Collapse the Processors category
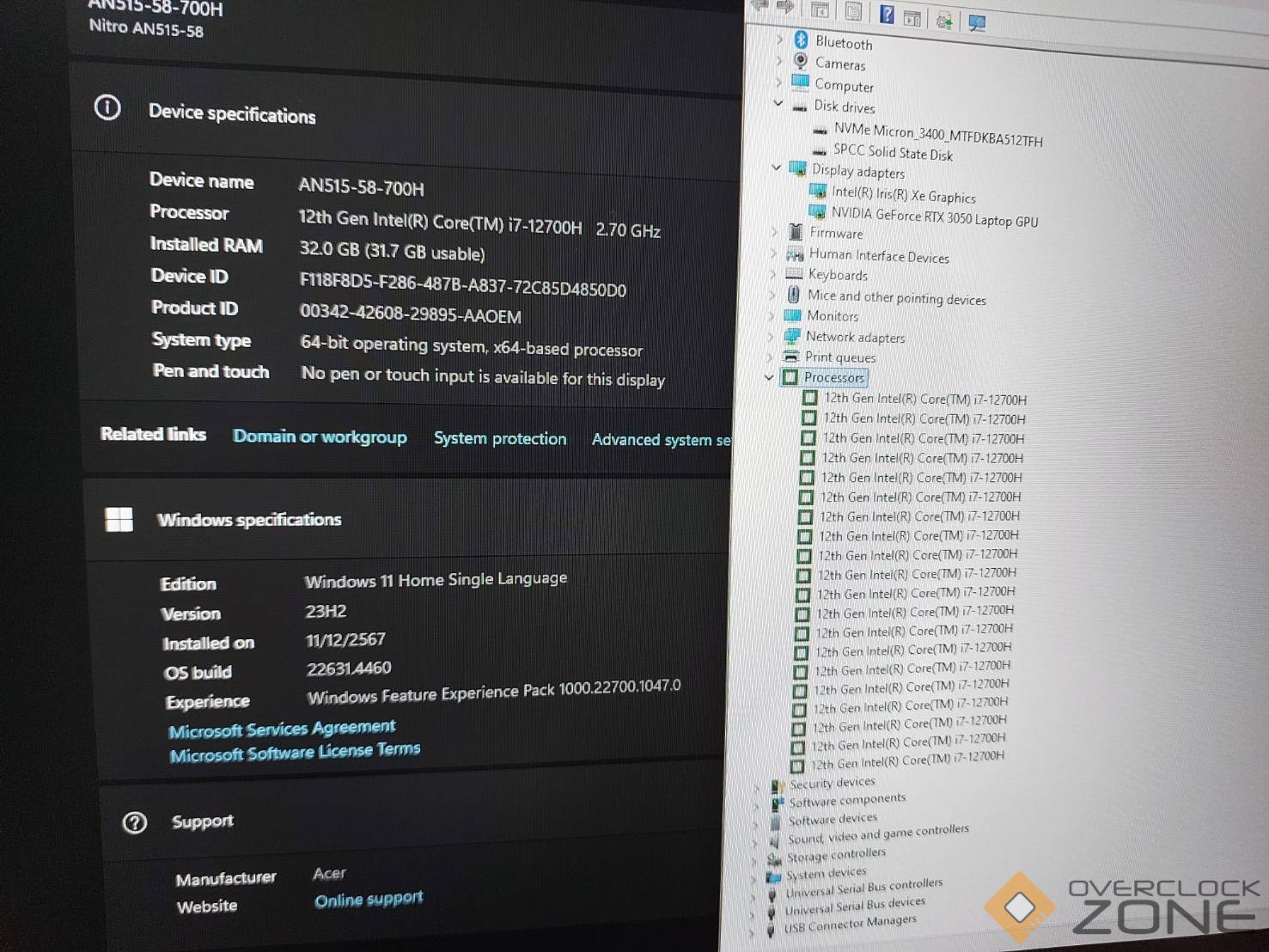 click(769, 377)
